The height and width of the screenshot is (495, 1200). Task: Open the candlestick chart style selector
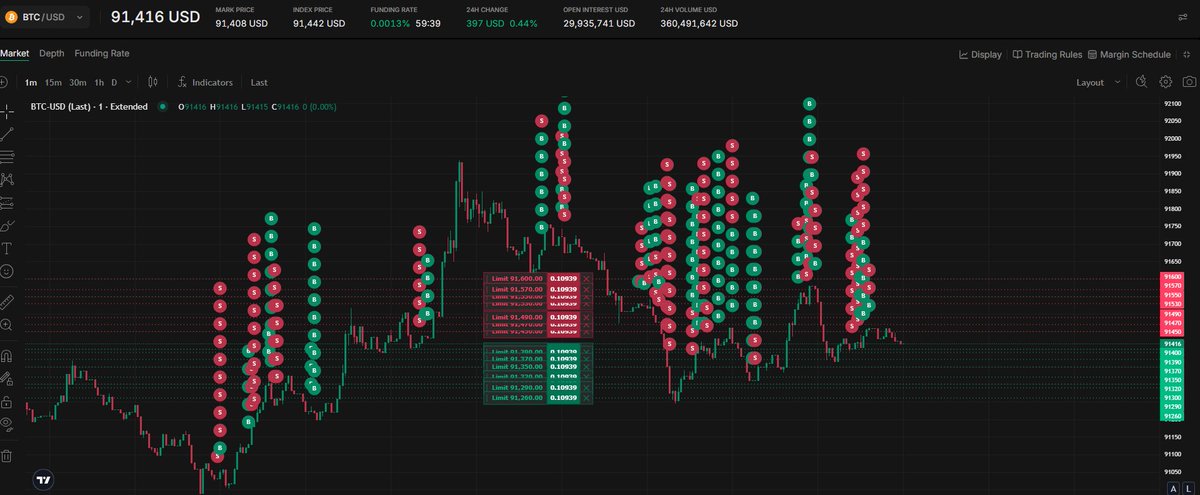(x=153, y=82)
